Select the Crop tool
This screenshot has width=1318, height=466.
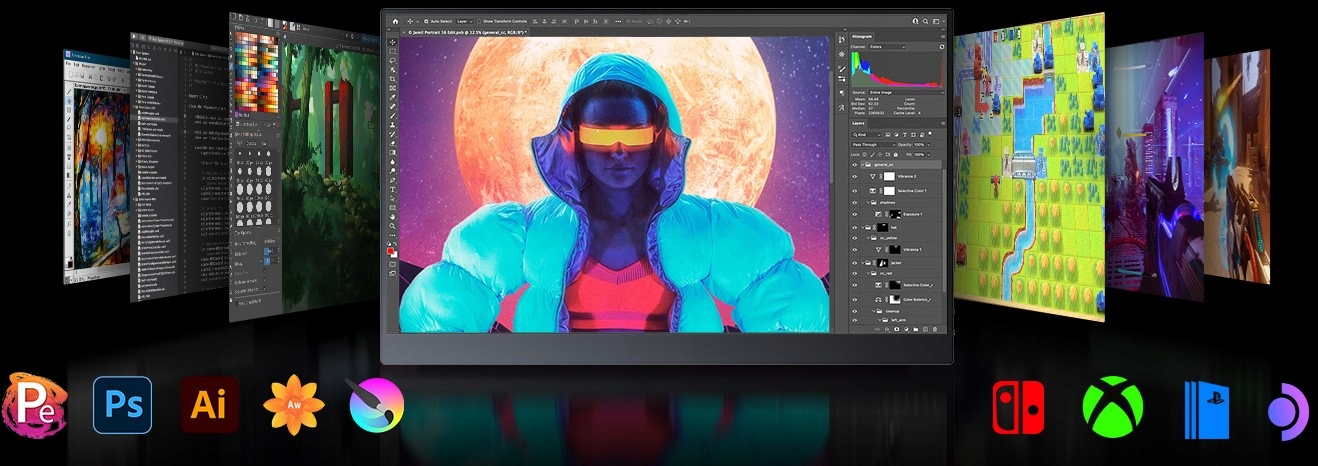tap(393, 79)
